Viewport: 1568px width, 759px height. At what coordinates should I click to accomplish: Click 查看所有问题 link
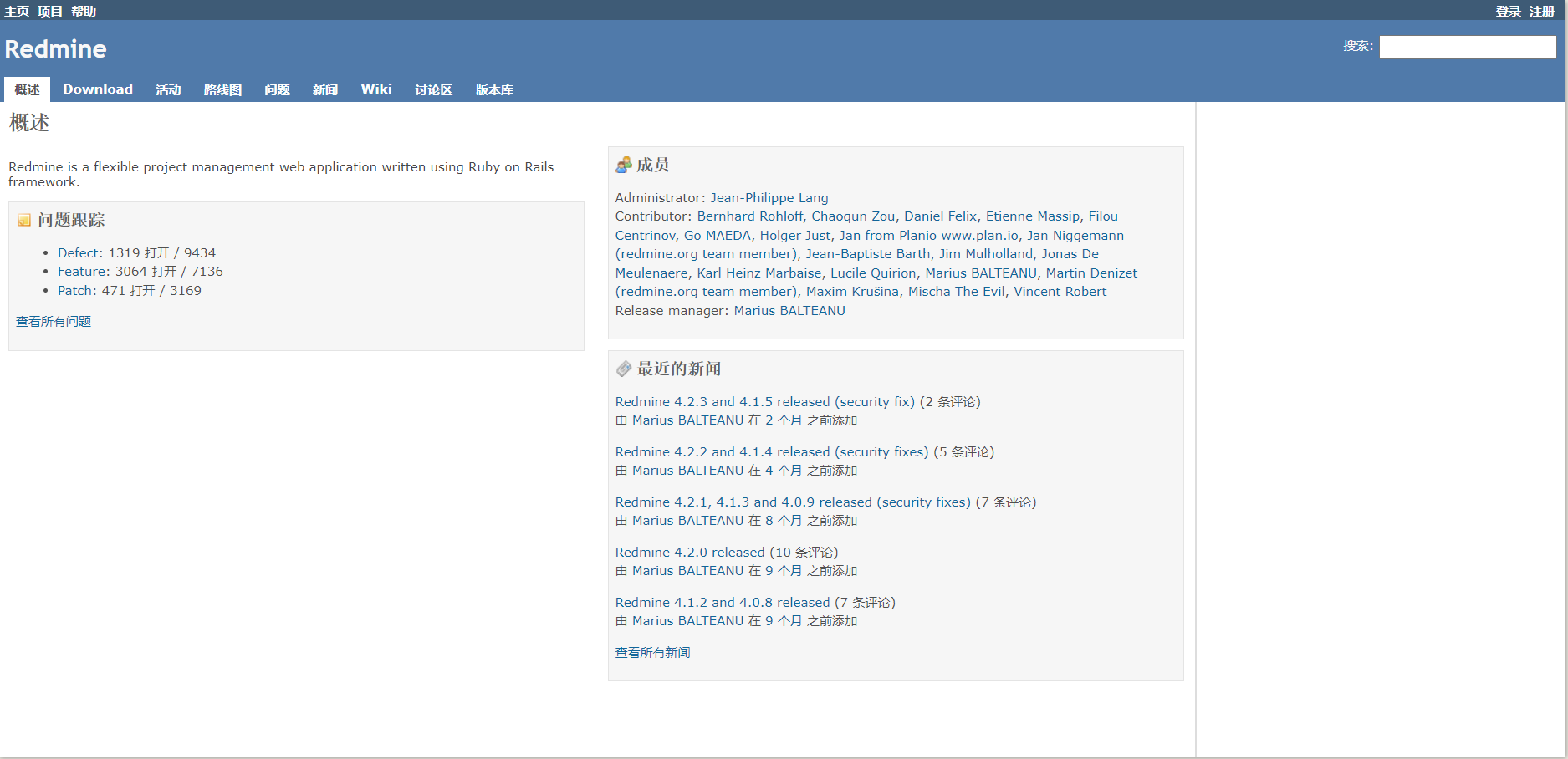54,321
